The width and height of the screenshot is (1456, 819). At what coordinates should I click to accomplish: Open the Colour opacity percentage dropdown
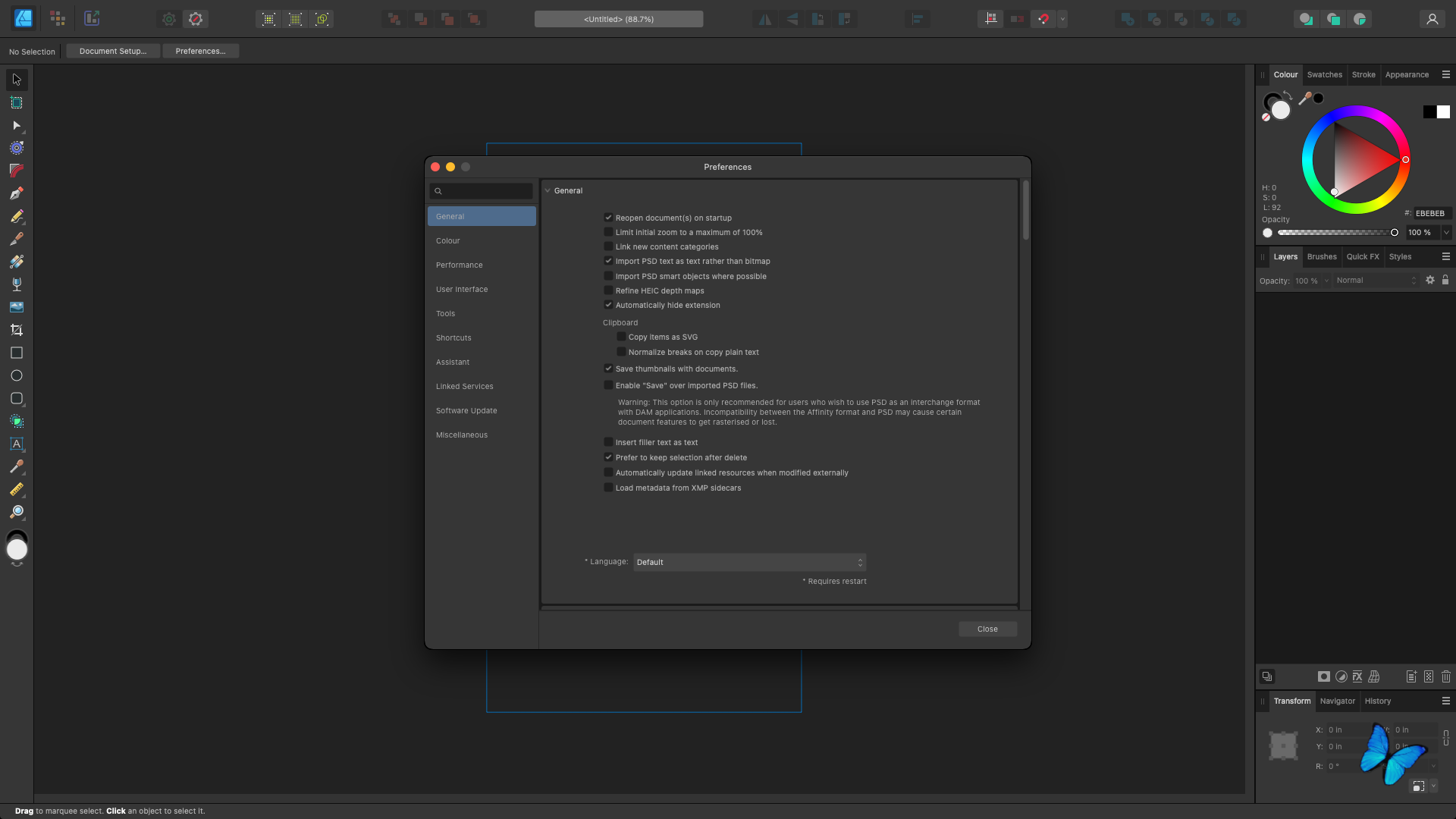tap(1446, 233)
